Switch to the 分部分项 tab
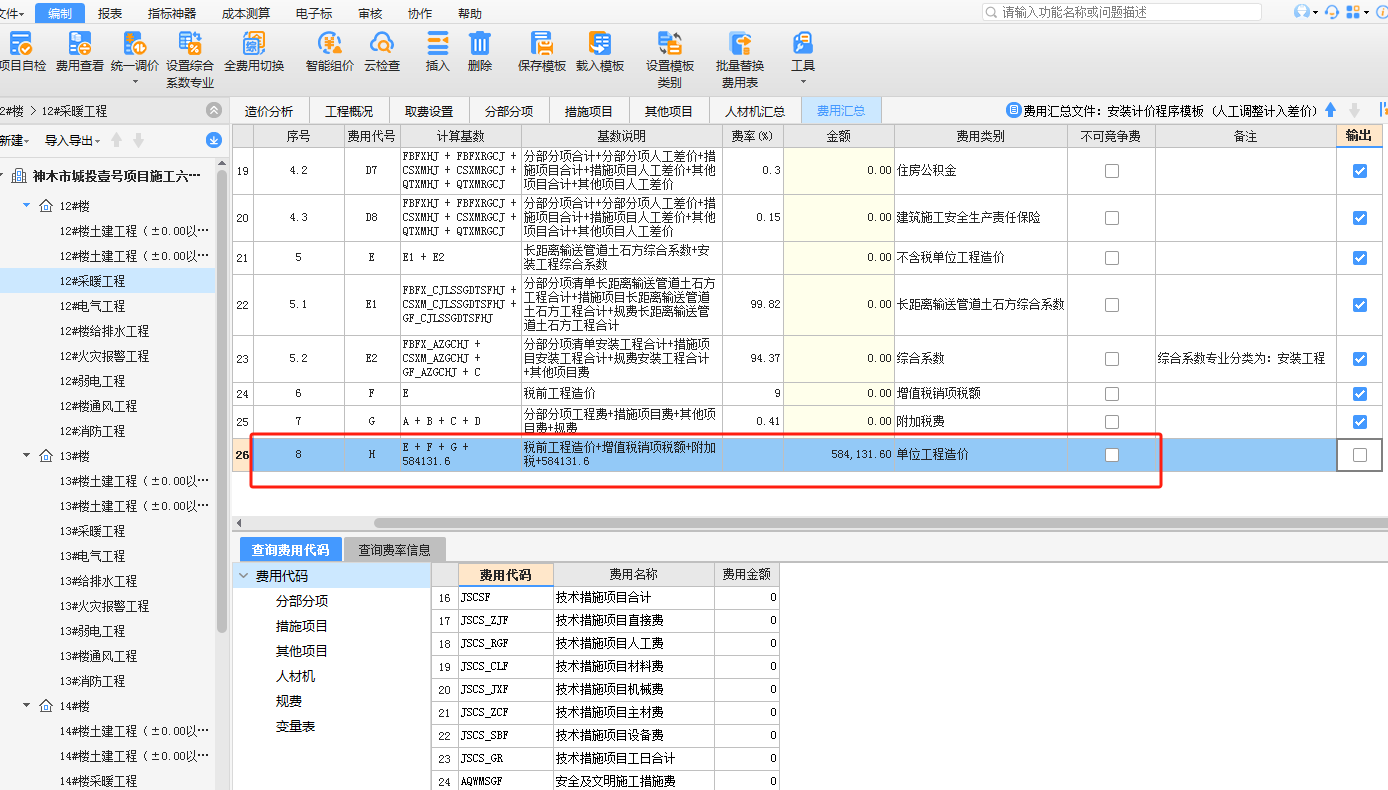 click(x=509, y=111)
